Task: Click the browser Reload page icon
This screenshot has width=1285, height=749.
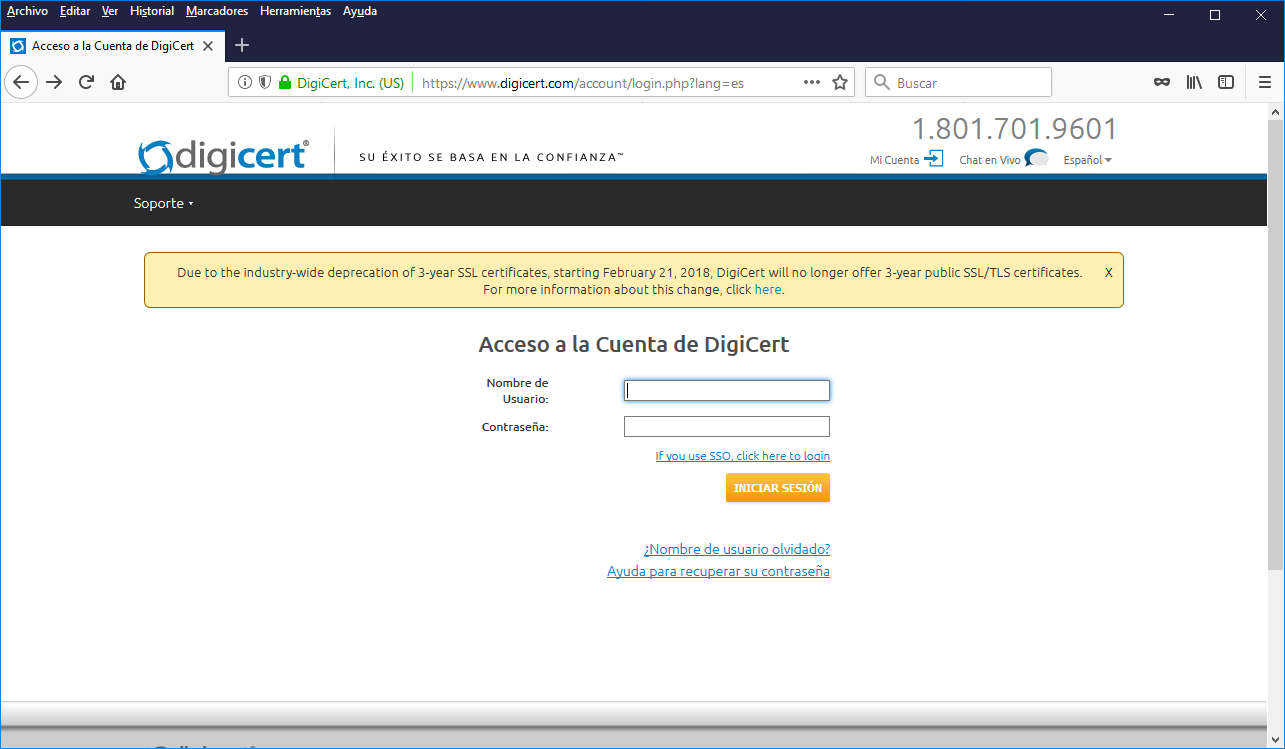Action: pyautogui.click(x=86, y=83)
